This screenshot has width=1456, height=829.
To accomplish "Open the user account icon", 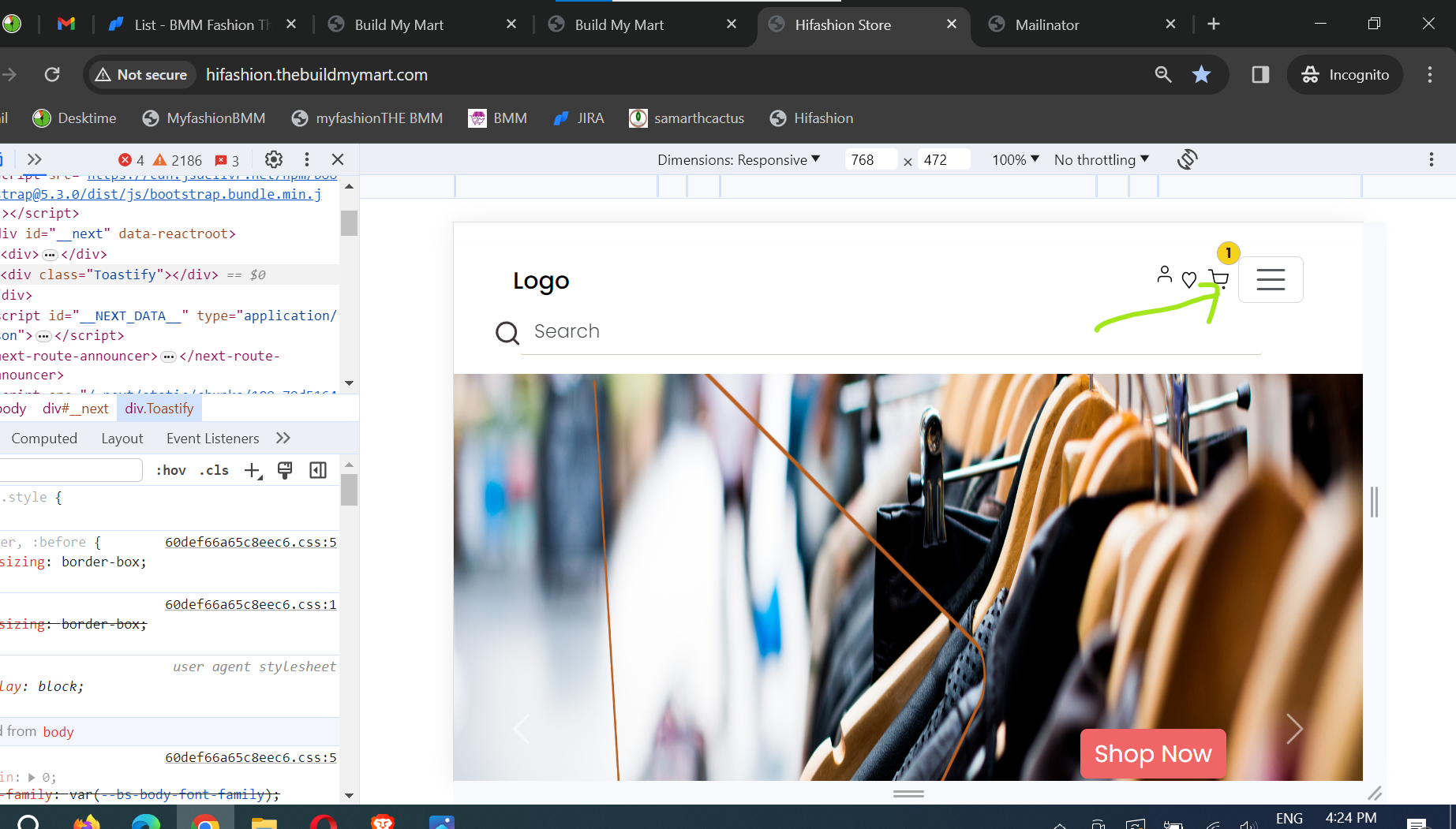I will coord(1164,274).
